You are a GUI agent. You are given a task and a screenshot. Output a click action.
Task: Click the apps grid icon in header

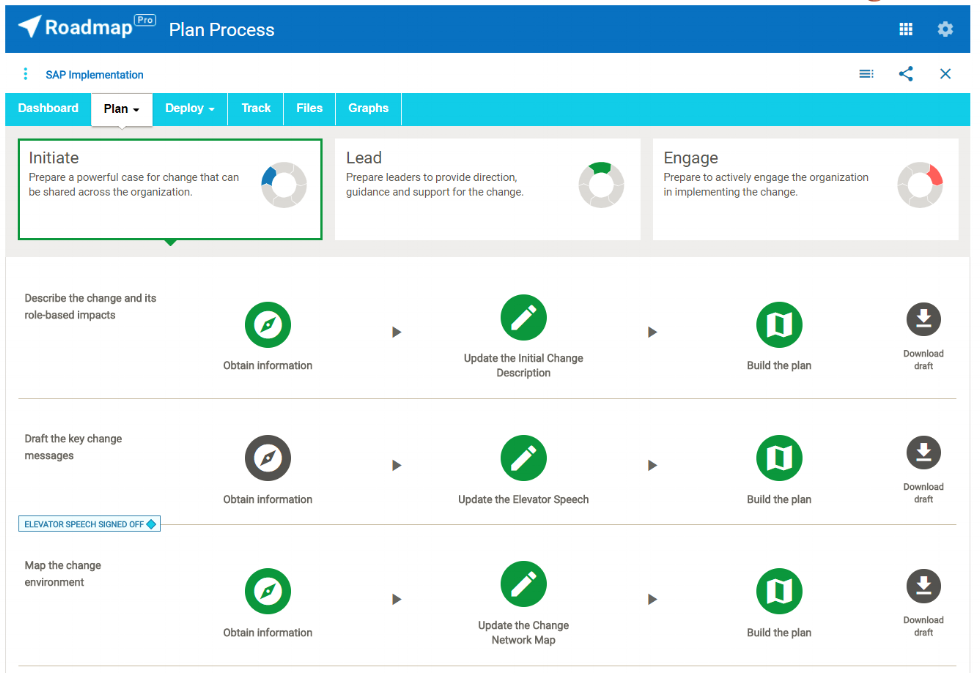tap(906, 30)
